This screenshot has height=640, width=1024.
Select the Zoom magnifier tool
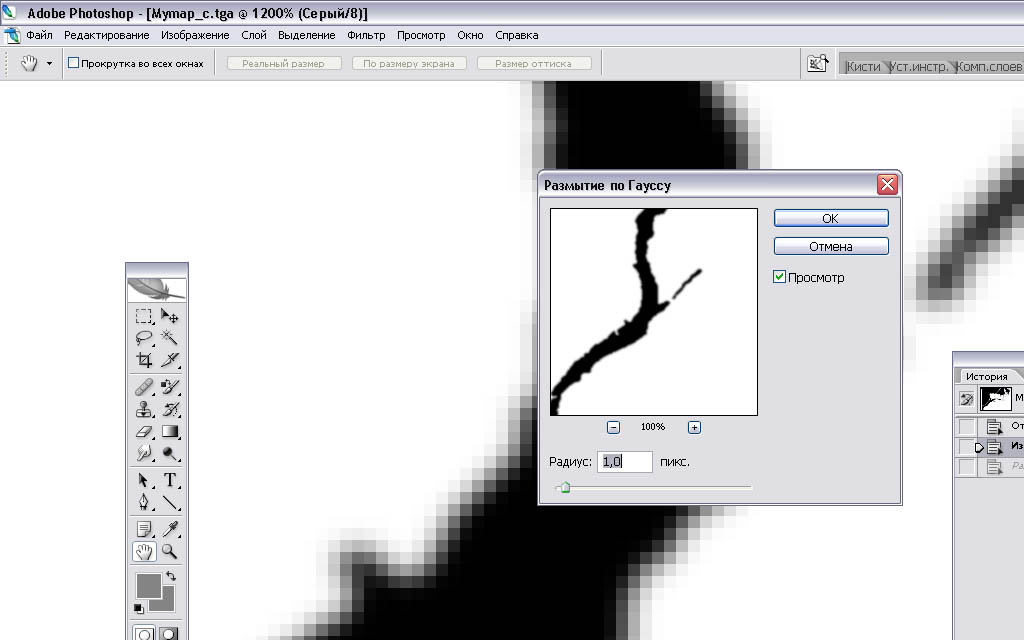[170, 552]
